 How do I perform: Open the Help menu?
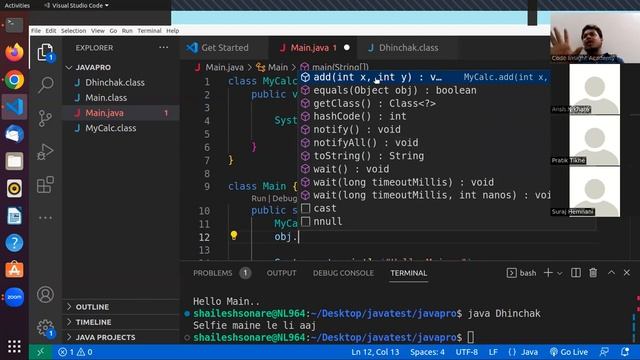click(x=173, y=31)
